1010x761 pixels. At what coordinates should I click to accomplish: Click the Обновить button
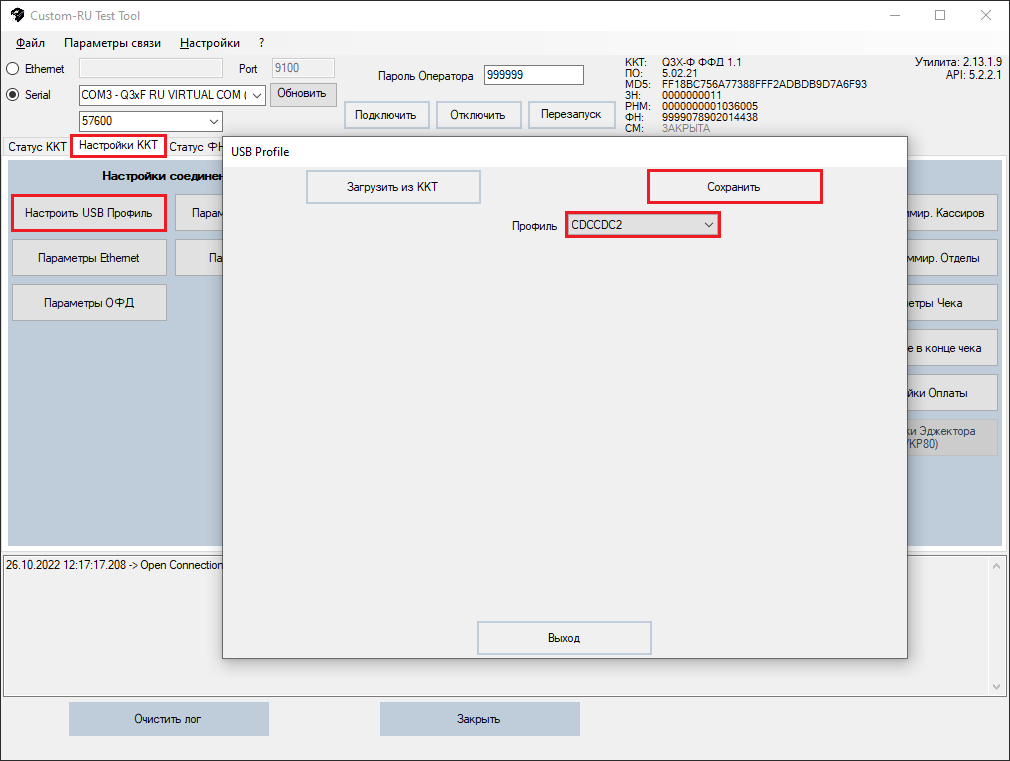click(302, 94)
